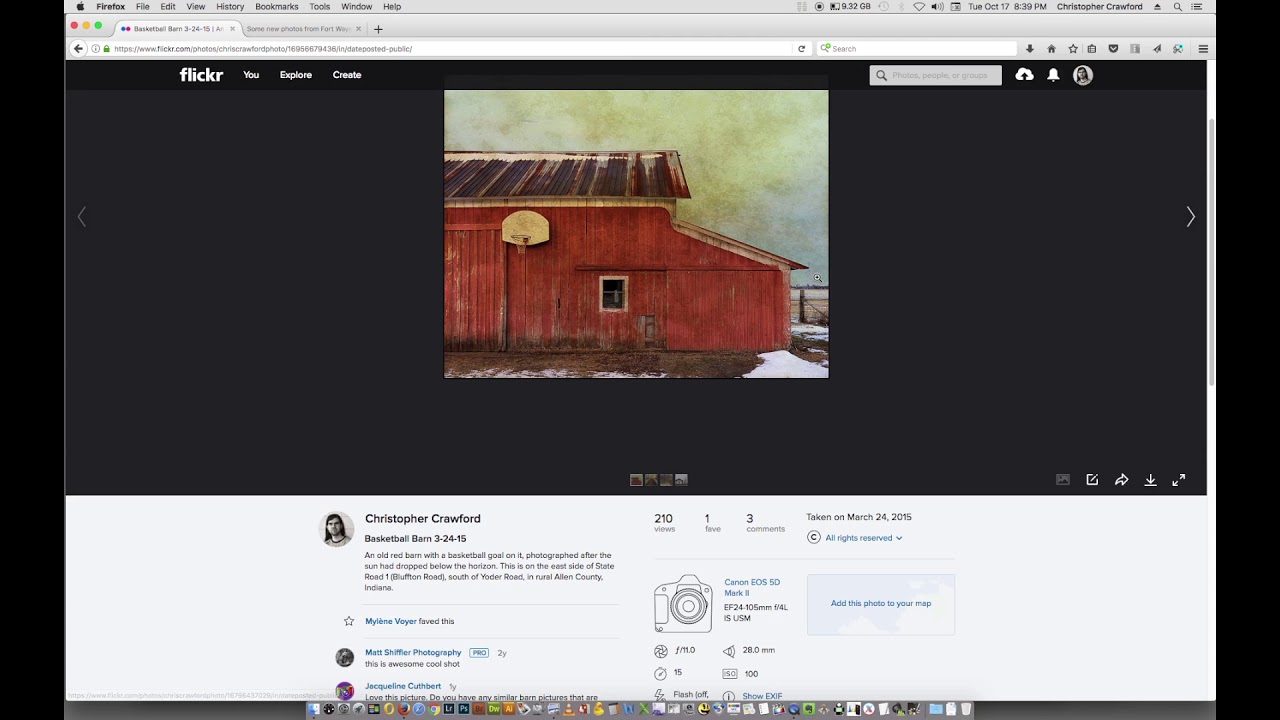
Task: Open the Explore link
Action: point(296,75)
